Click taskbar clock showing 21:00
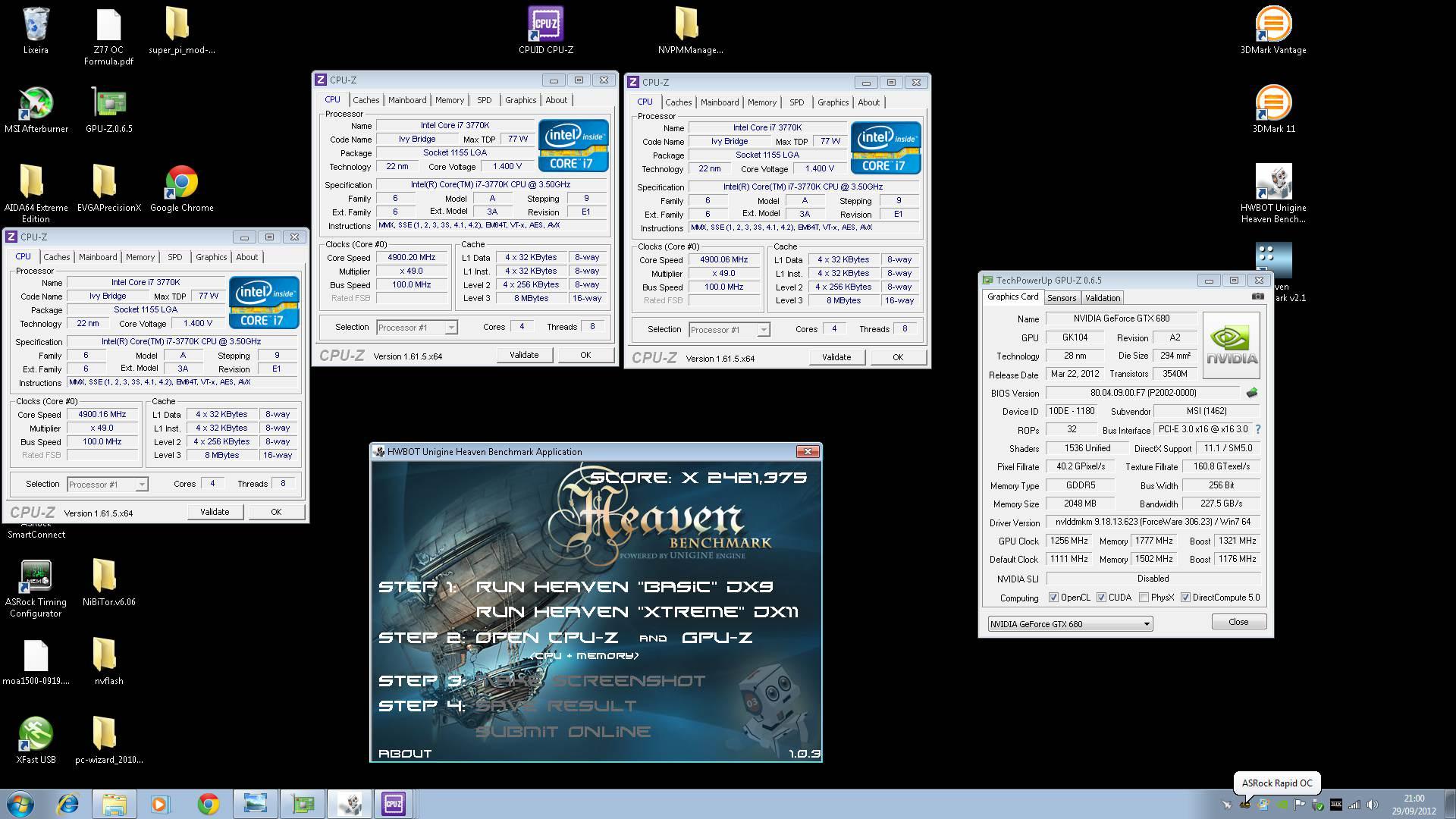 click(1414, 804)
